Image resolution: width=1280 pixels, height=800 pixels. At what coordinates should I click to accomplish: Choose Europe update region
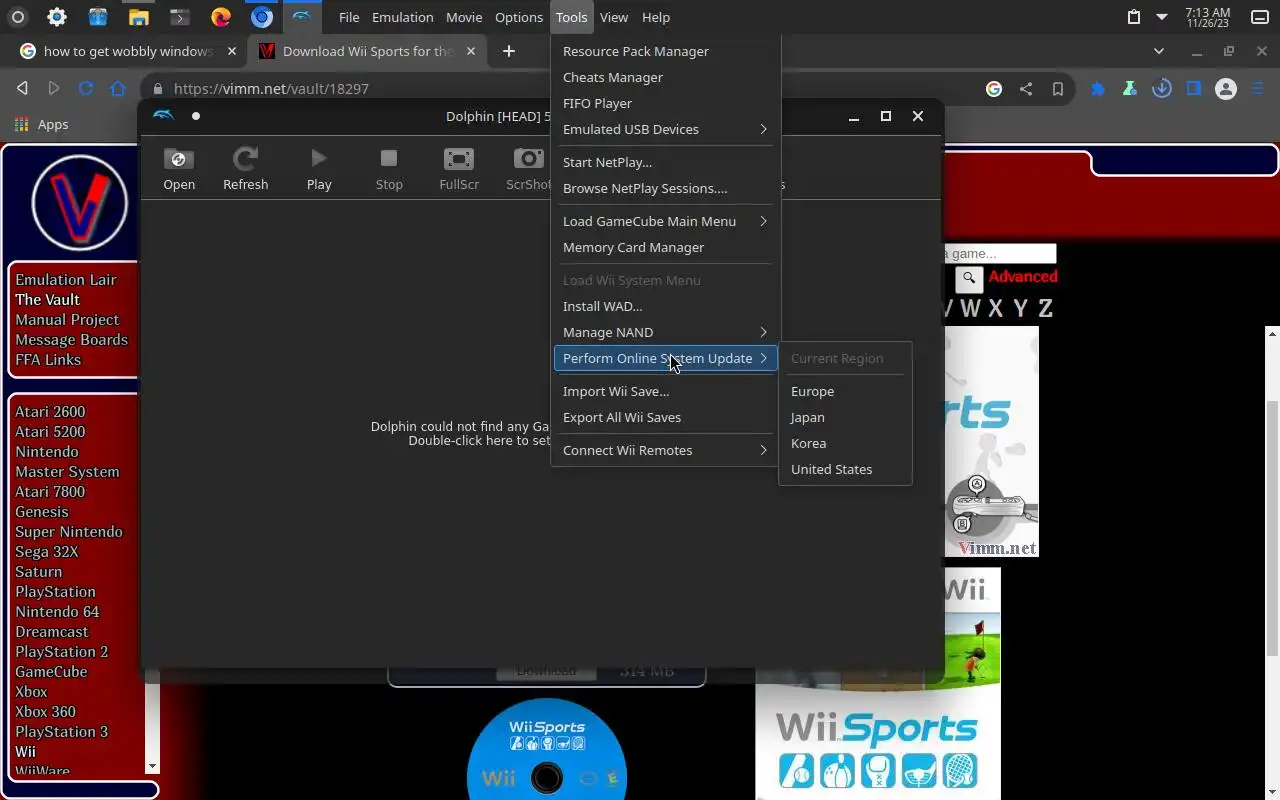[x=845, y=391]
